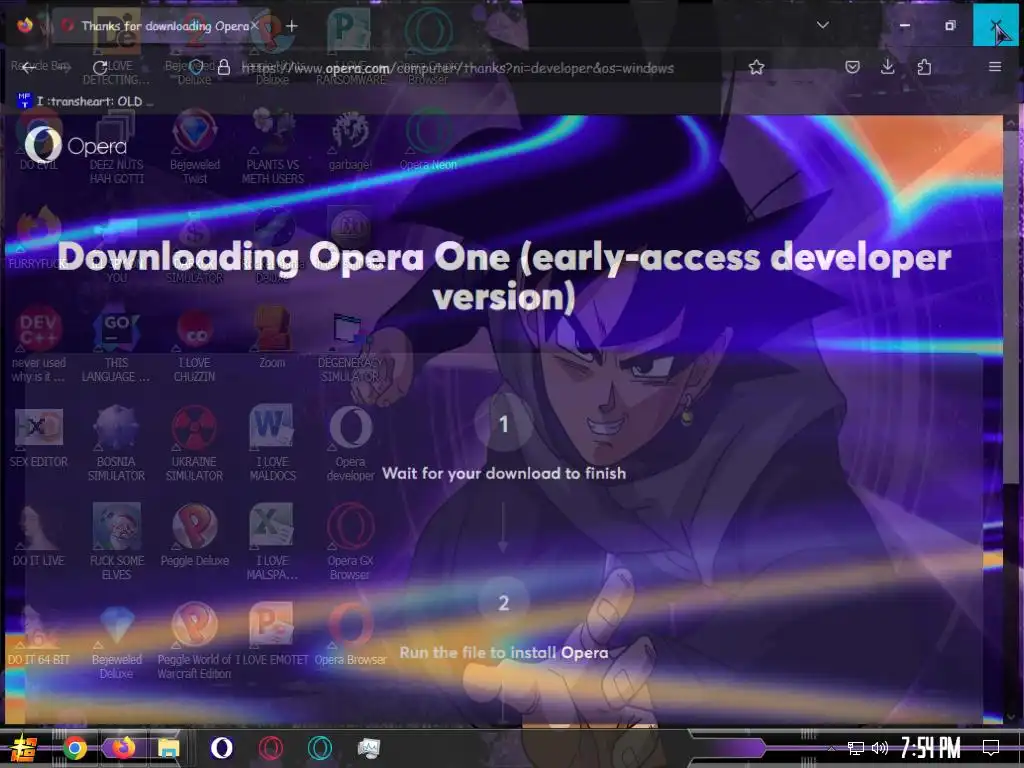Launch the red Opera GX taskbar icon
The height and width of the screenshot is (768, 1024).
point(270,748)
